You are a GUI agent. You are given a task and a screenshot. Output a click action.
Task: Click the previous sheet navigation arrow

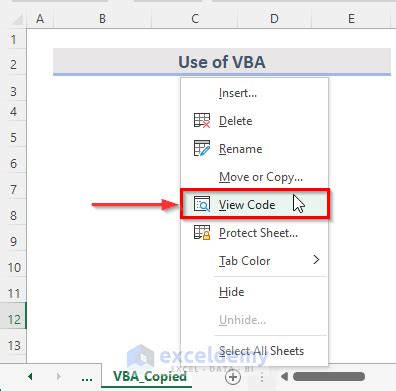30,377
